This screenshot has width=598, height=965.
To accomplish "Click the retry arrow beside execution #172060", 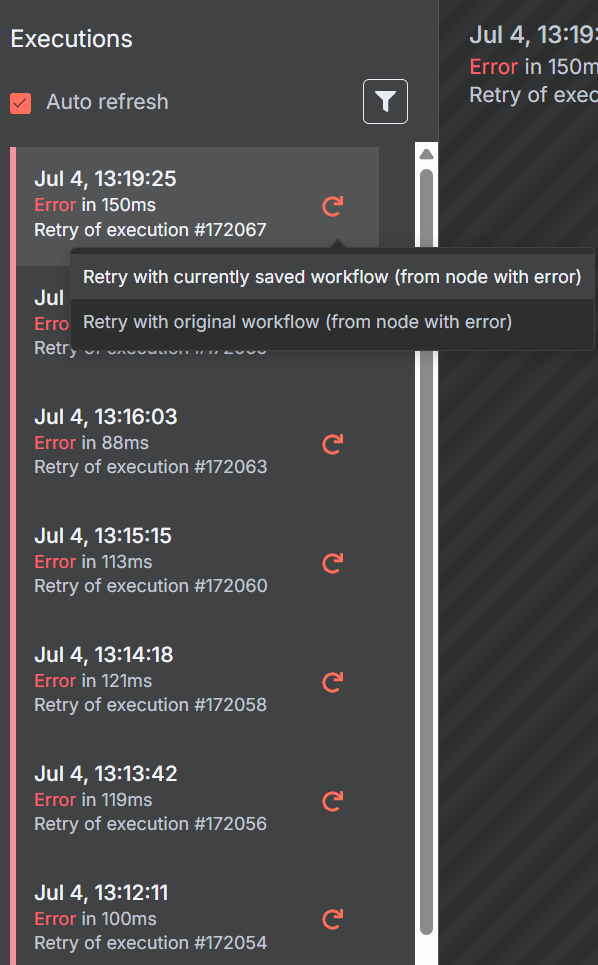I will 331,563.
